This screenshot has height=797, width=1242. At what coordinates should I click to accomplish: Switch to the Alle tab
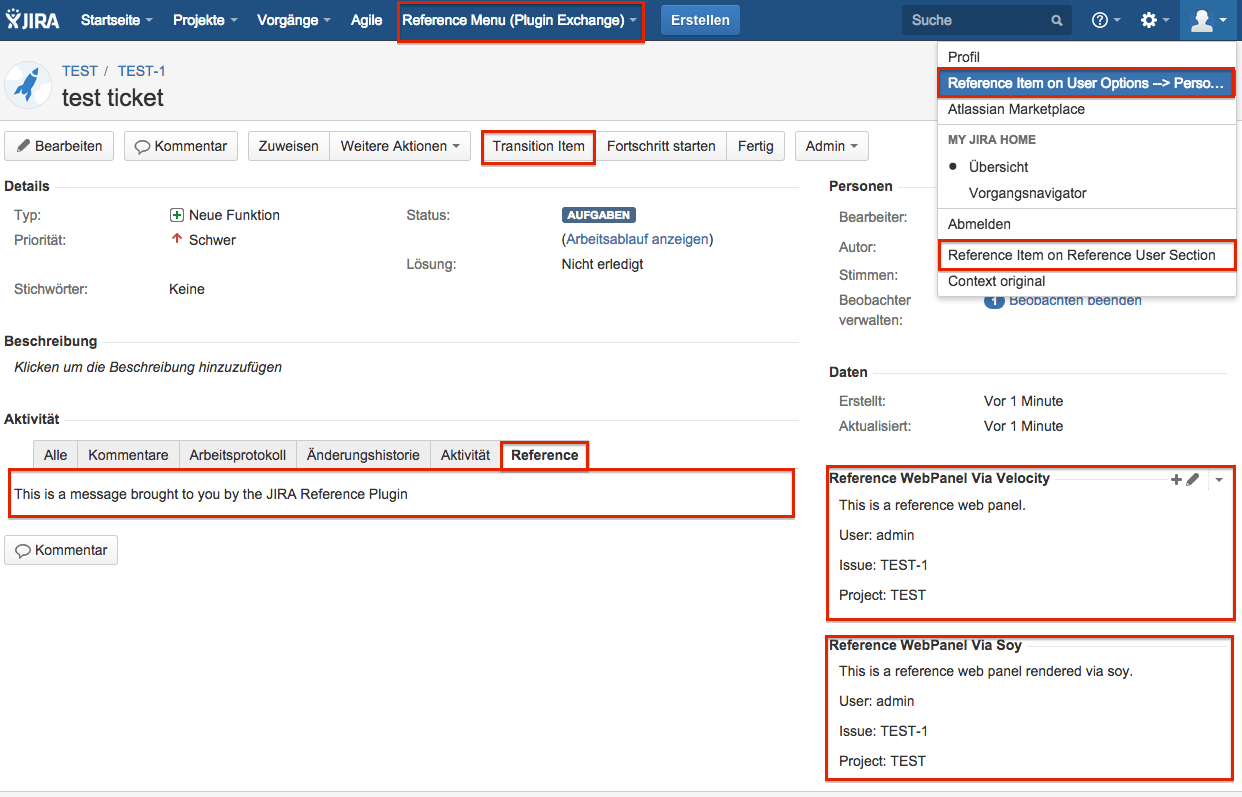(x=56, y=455)
